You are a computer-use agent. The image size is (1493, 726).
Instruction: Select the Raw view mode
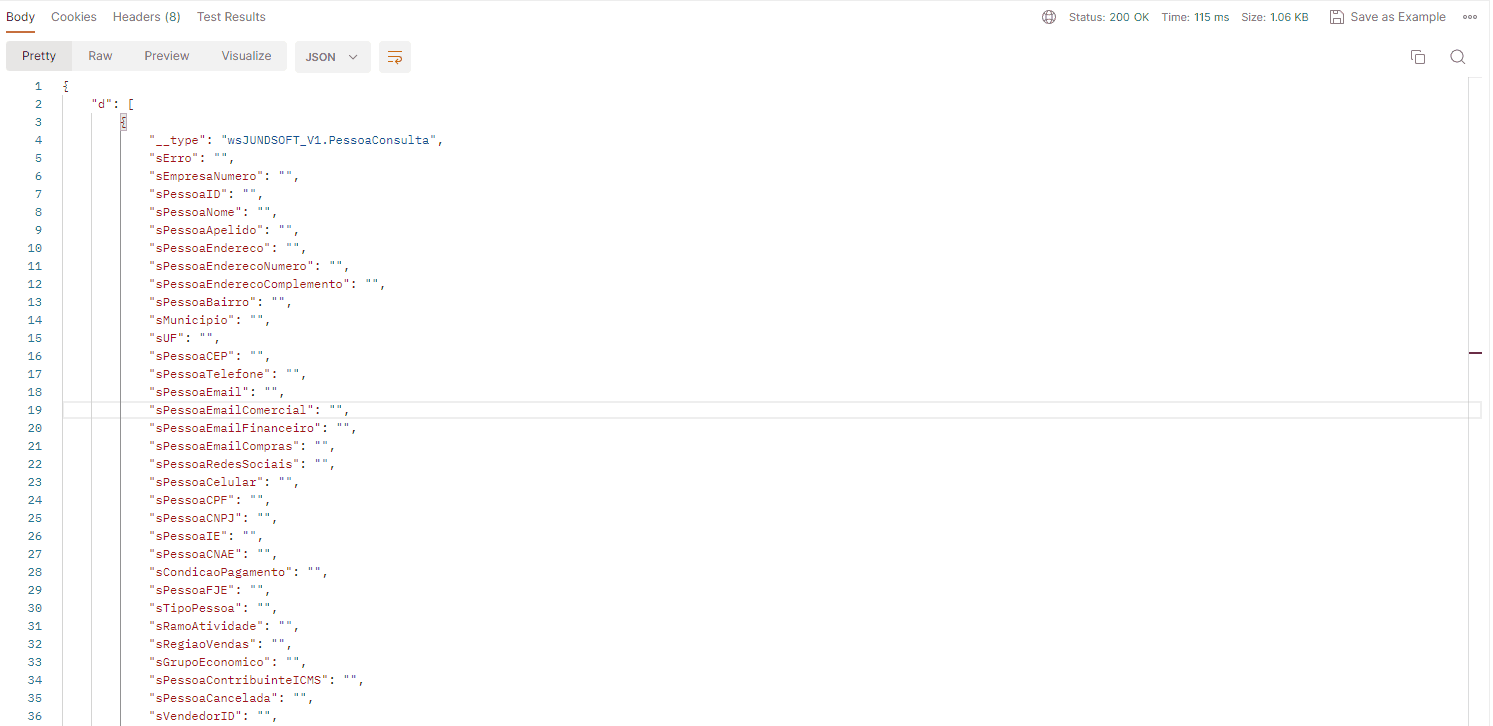tap(100, 56)
